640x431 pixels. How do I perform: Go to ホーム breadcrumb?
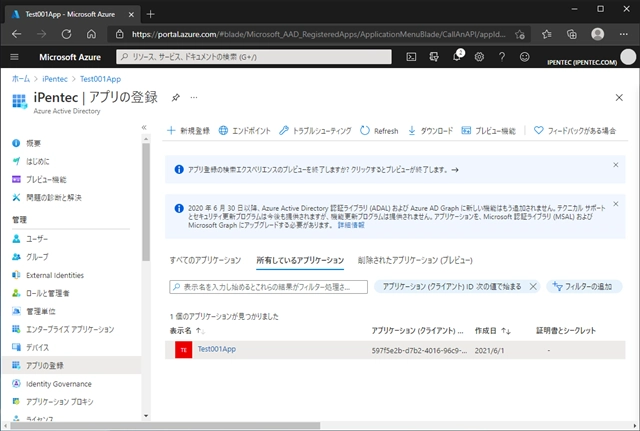click(21, 79)
